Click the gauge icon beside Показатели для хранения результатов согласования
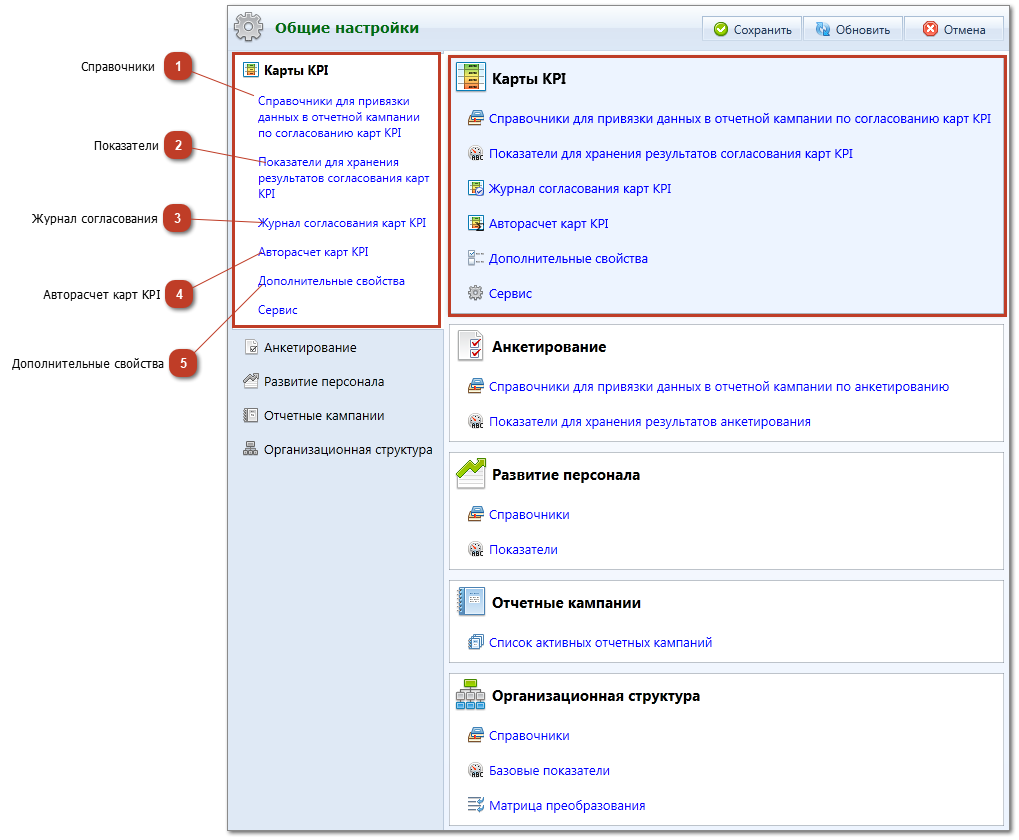The image size is (1019, 840). (x=476, y=154)
